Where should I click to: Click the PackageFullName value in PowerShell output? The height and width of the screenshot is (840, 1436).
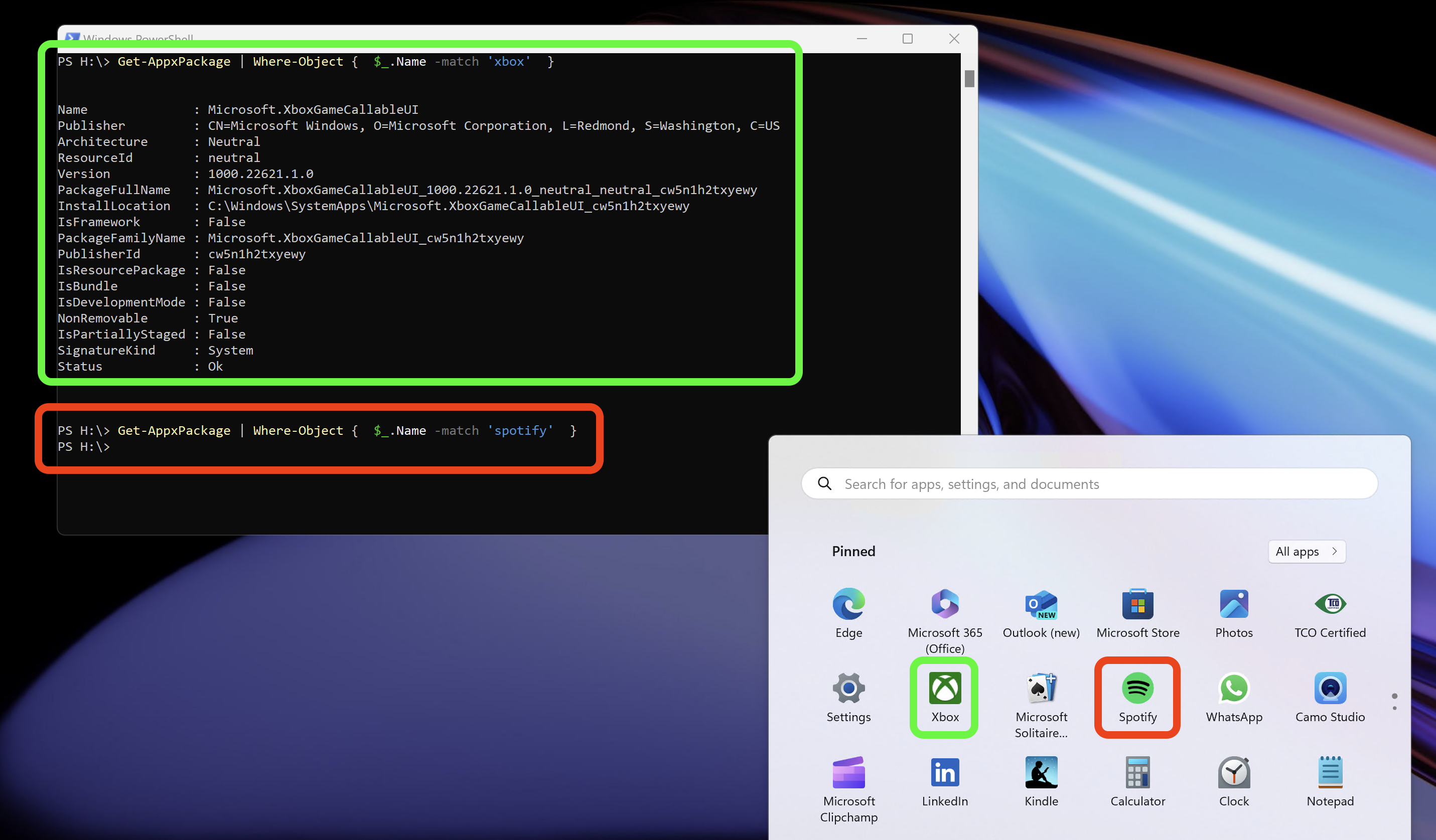(482, 190)
